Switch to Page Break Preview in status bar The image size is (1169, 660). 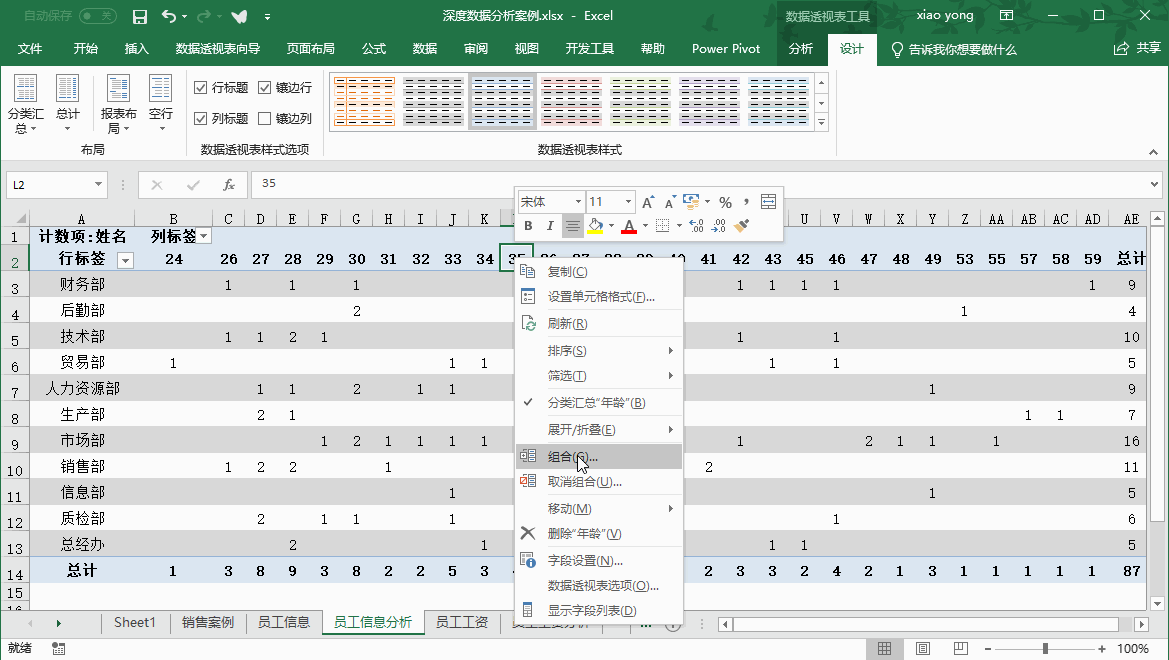coord(961,648)
